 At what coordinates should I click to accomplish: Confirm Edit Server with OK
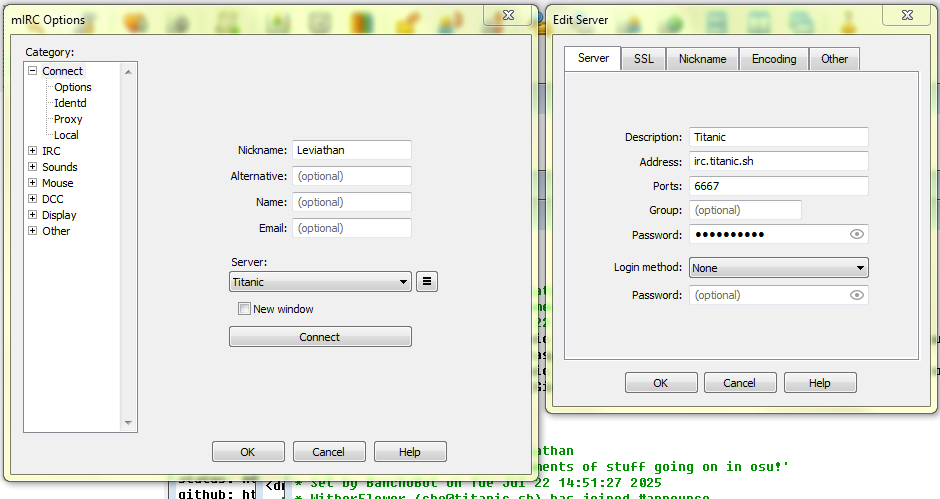661,383
